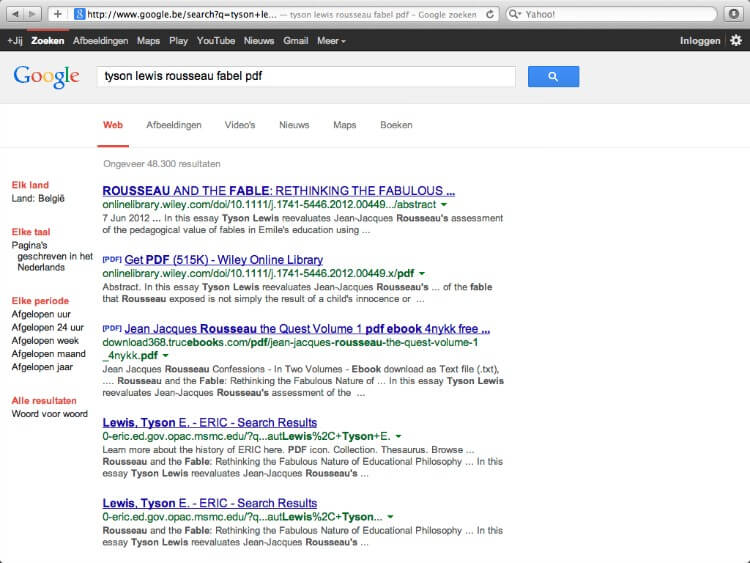Viewport: 750px width, 563px height.
Task: Go forward with the browser forward arrow
Action: click(x=33, y=14)
